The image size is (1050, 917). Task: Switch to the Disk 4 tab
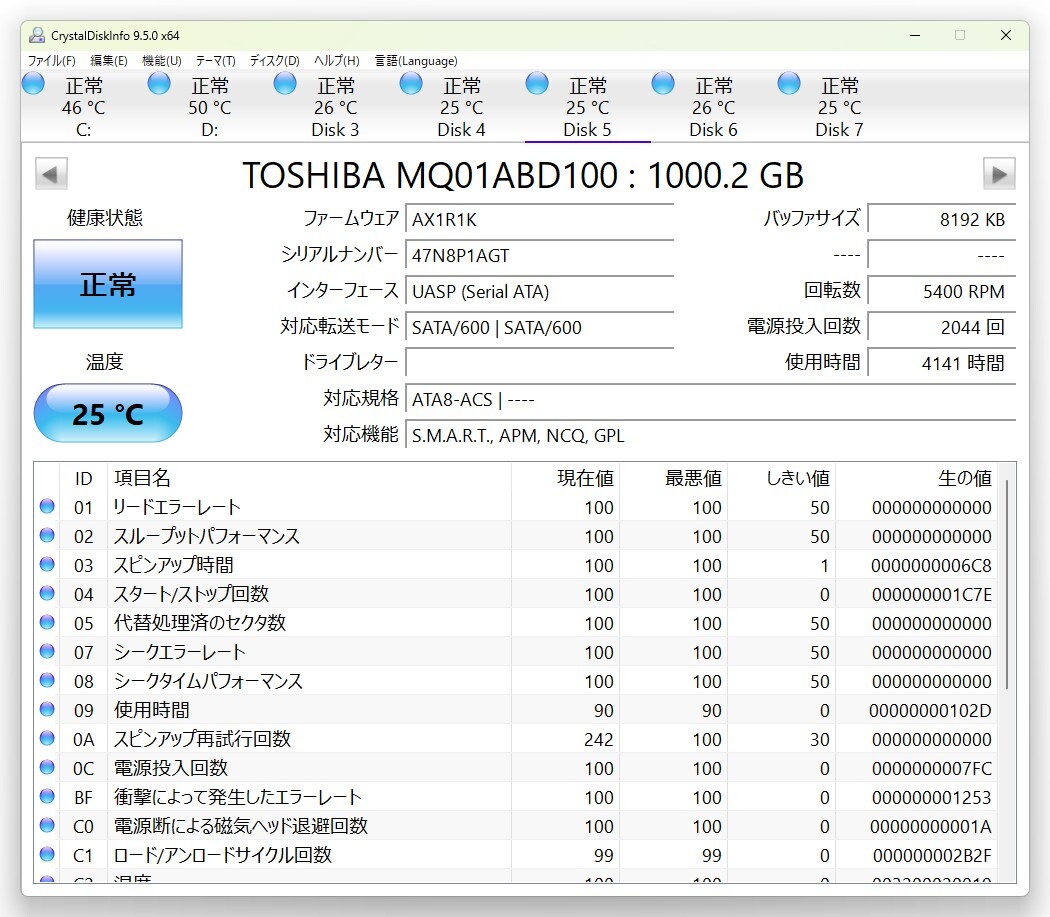tap(461, 107)
